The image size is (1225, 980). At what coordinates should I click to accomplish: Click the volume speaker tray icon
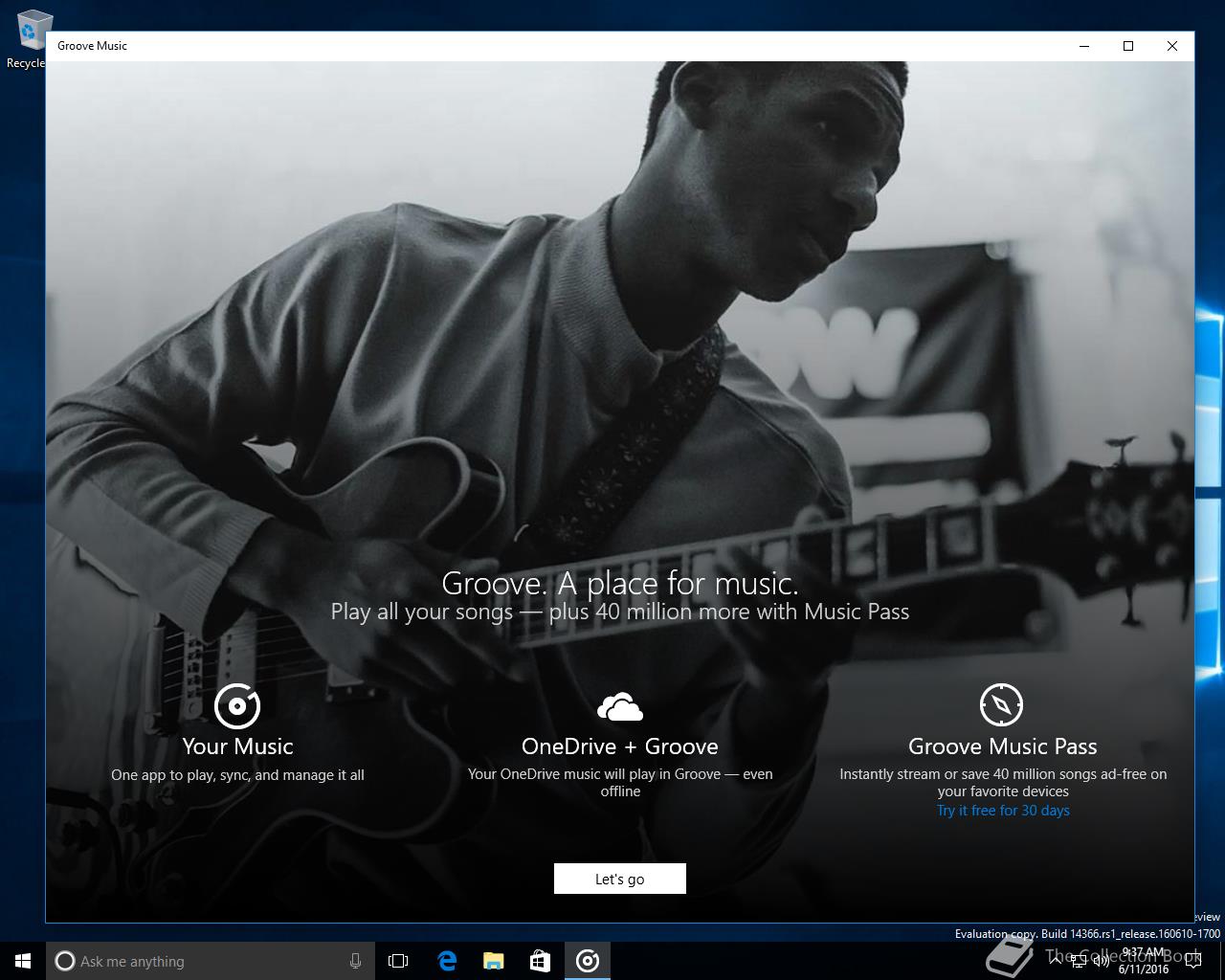point(1102,961)
